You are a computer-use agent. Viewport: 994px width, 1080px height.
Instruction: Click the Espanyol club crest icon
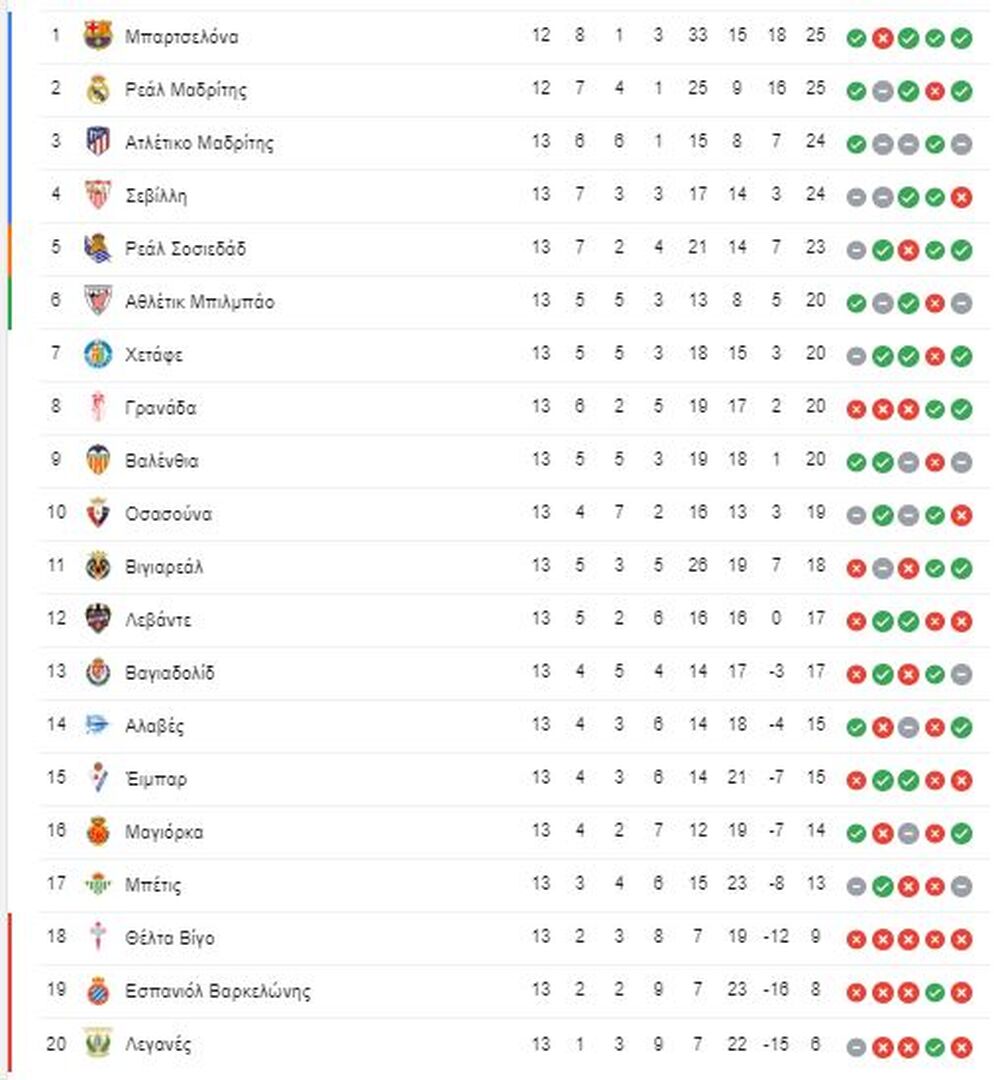coord(97,990)
